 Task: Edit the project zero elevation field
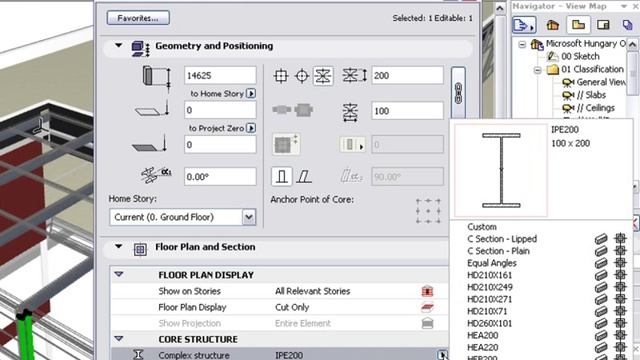click(x=220, y=144)
